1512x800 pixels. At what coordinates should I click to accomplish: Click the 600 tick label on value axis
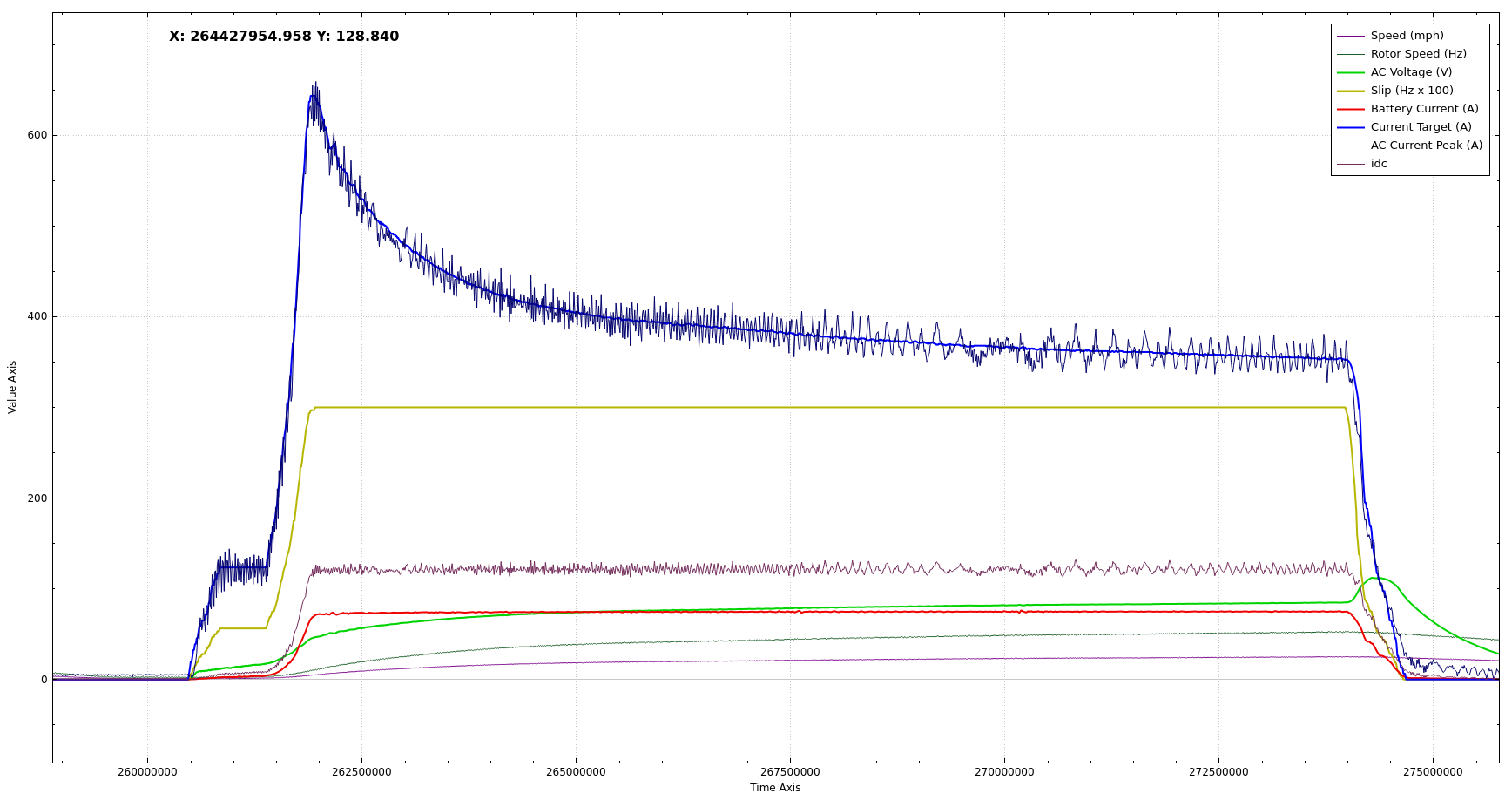pos(37,135)
